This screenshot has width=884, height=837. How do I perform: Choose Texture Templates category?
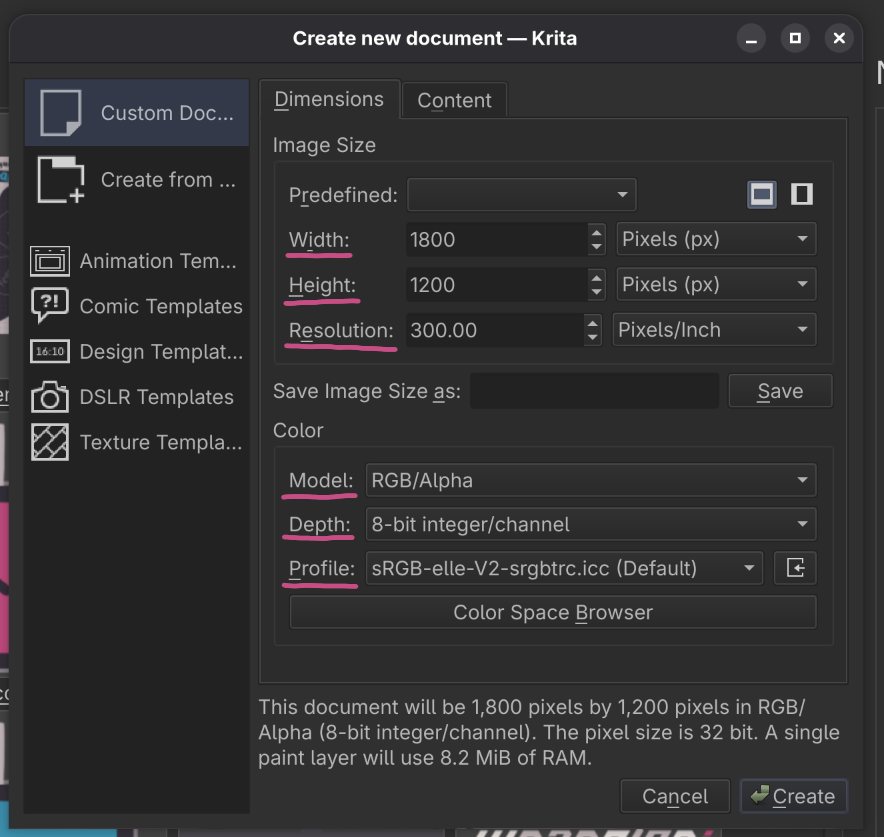[136, 442]
